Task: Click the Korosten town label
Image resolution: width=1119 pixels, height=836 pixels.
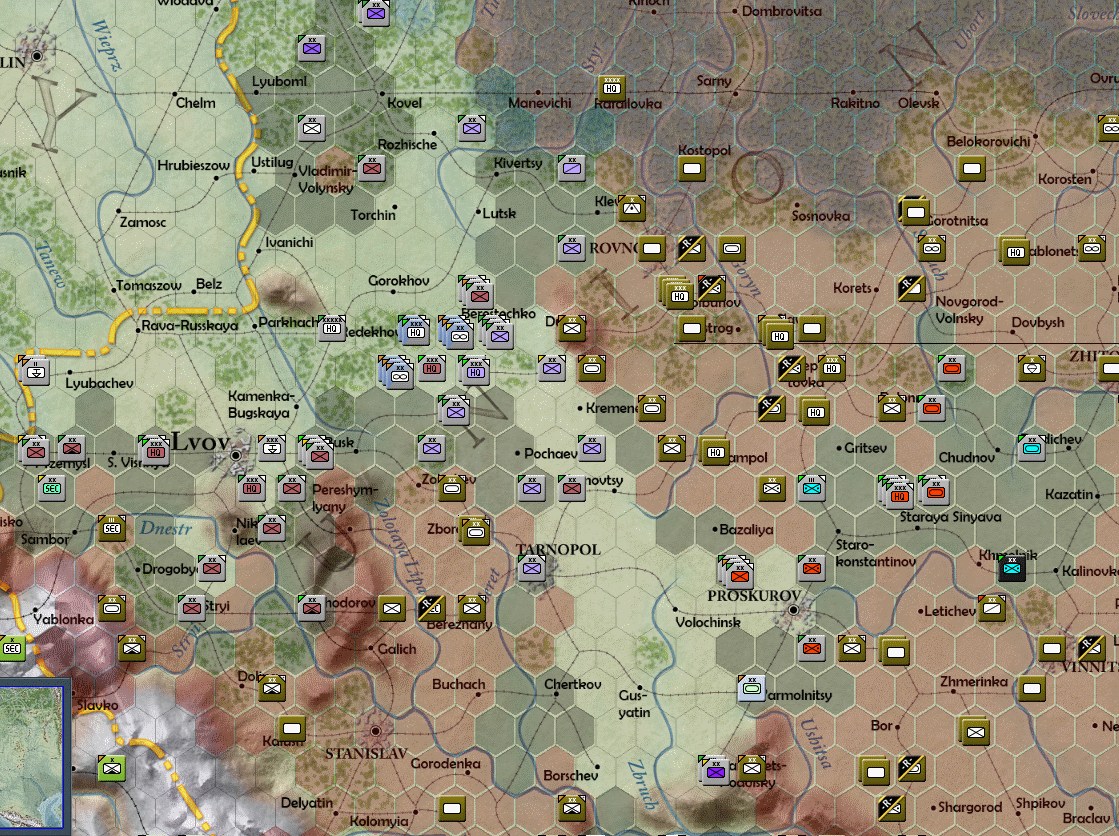Action: click(x=1064, y=179)
